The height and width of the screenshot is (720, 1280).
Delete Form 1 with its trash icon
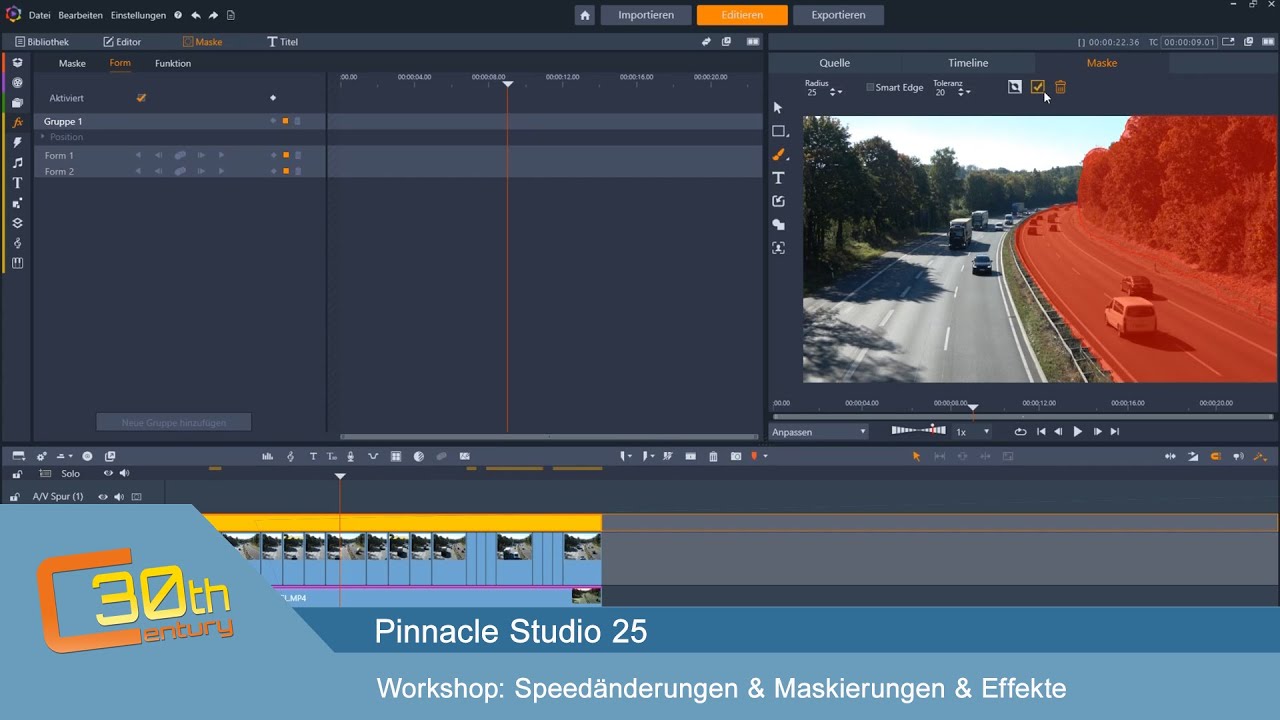click(x=297, y=155)
